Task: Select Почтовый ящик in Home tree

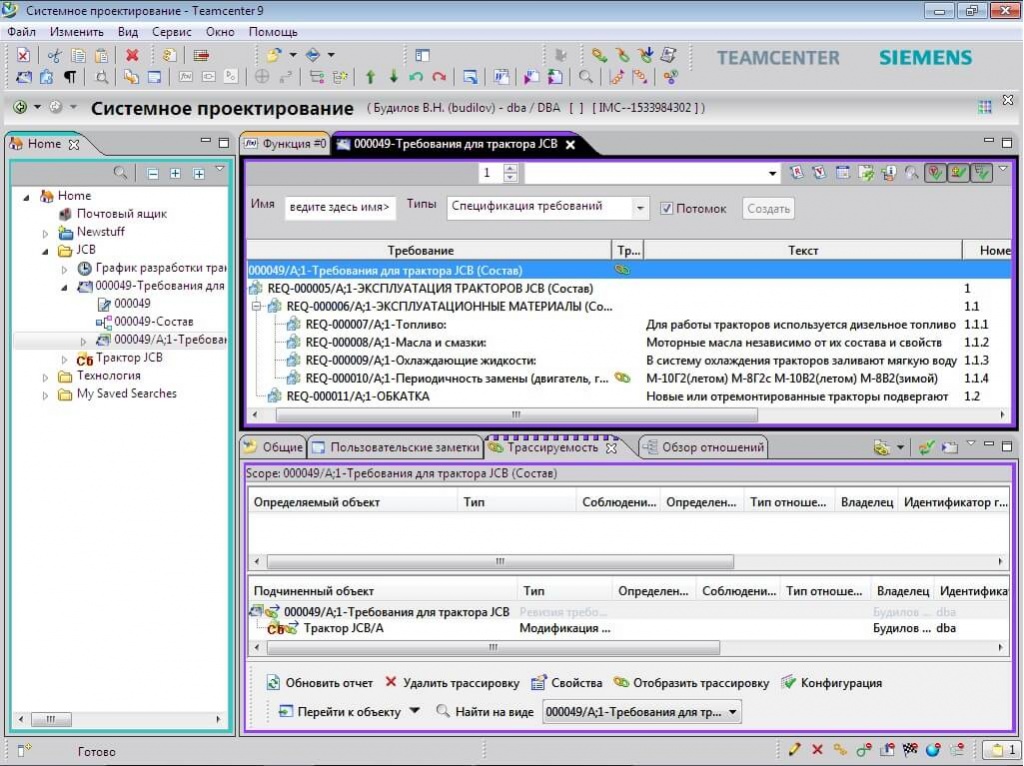Action: (112, 214)
